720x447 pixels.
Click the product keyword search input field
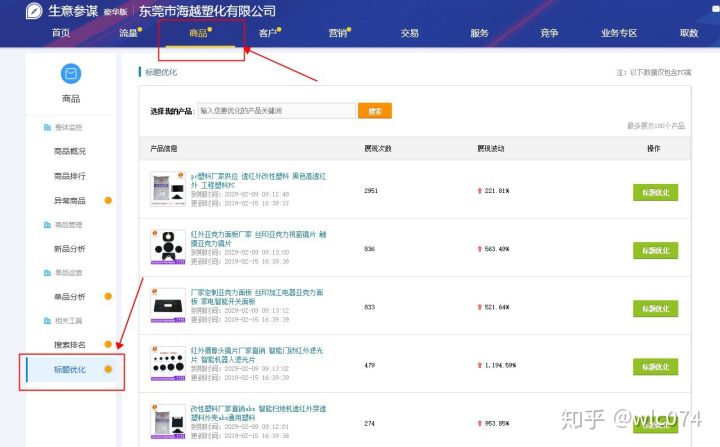pyautogui.click(x=276, y=111)
